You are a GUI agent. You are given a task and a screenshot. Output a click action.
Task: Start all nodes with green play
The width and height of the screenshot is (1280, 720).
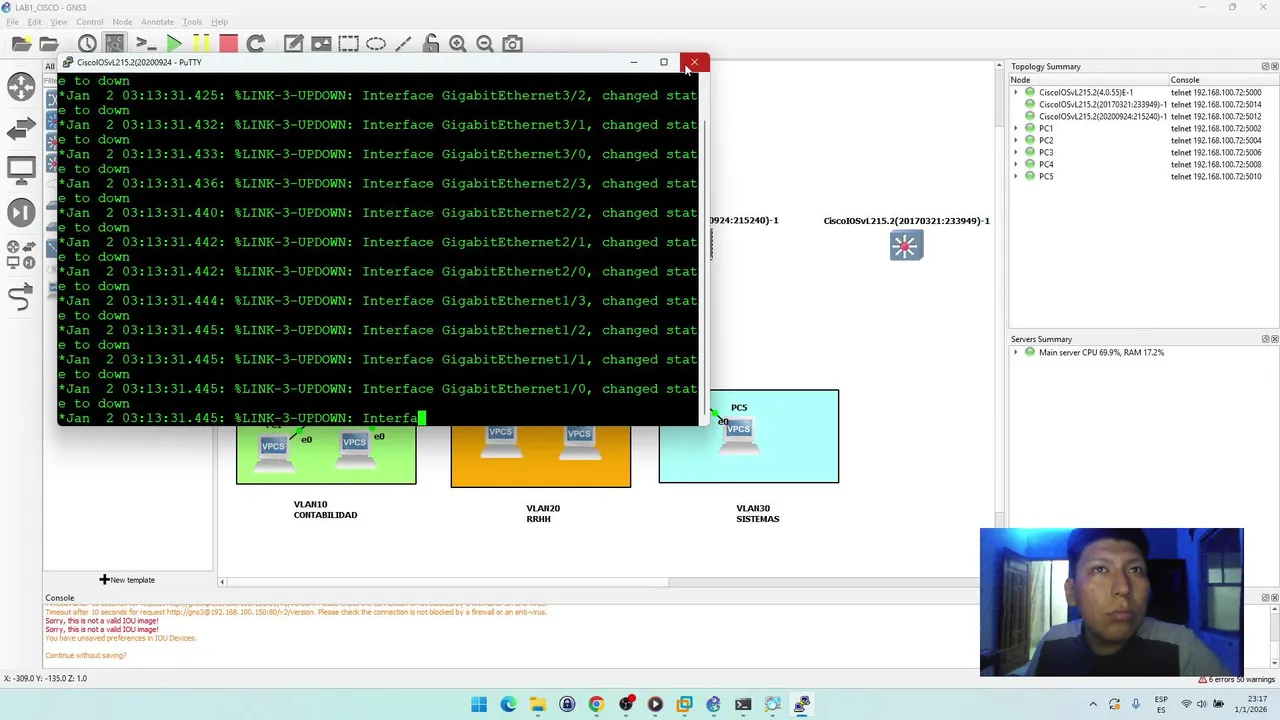click(174, 44)
